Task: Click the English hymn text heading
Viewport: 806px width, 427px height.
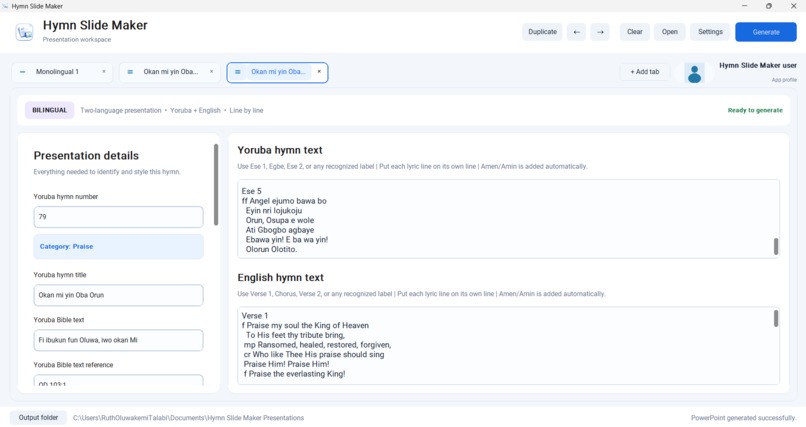Action: pos(280,278)
